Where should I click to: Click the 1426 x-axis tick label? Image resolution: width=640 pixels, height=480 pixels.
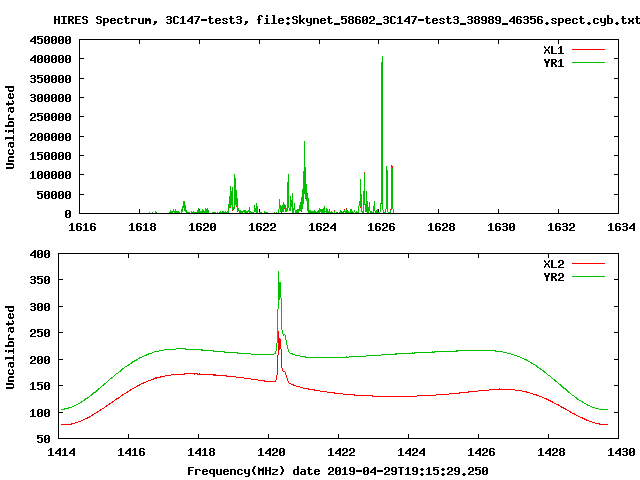pyautogui.click(x=481, y=452)
